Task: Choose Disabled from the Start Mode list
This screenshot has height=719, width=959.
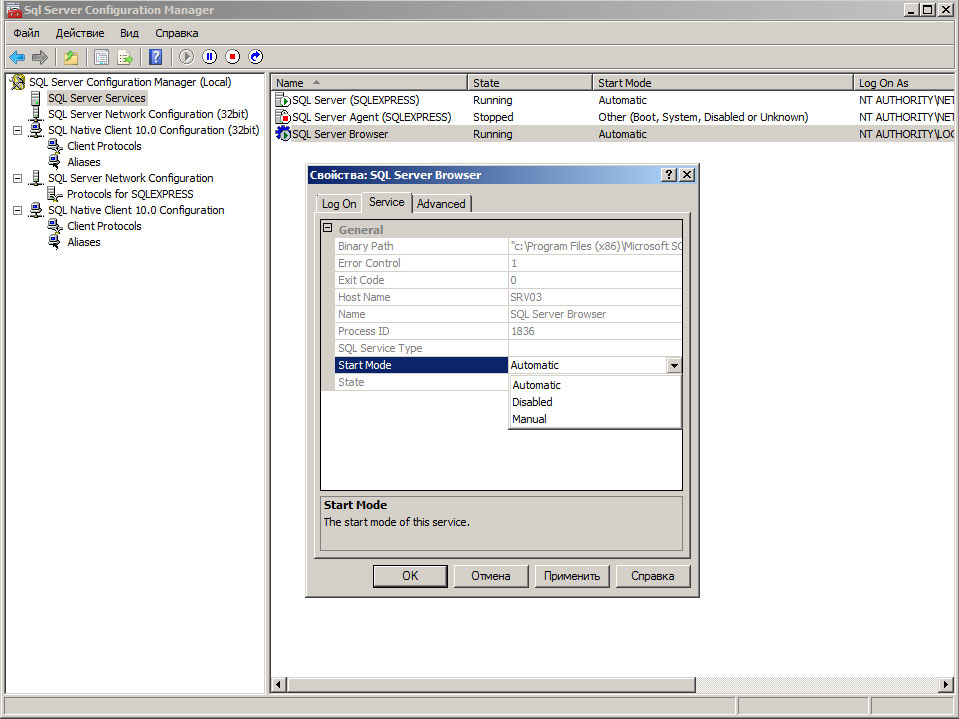Action: coord(532,402)
